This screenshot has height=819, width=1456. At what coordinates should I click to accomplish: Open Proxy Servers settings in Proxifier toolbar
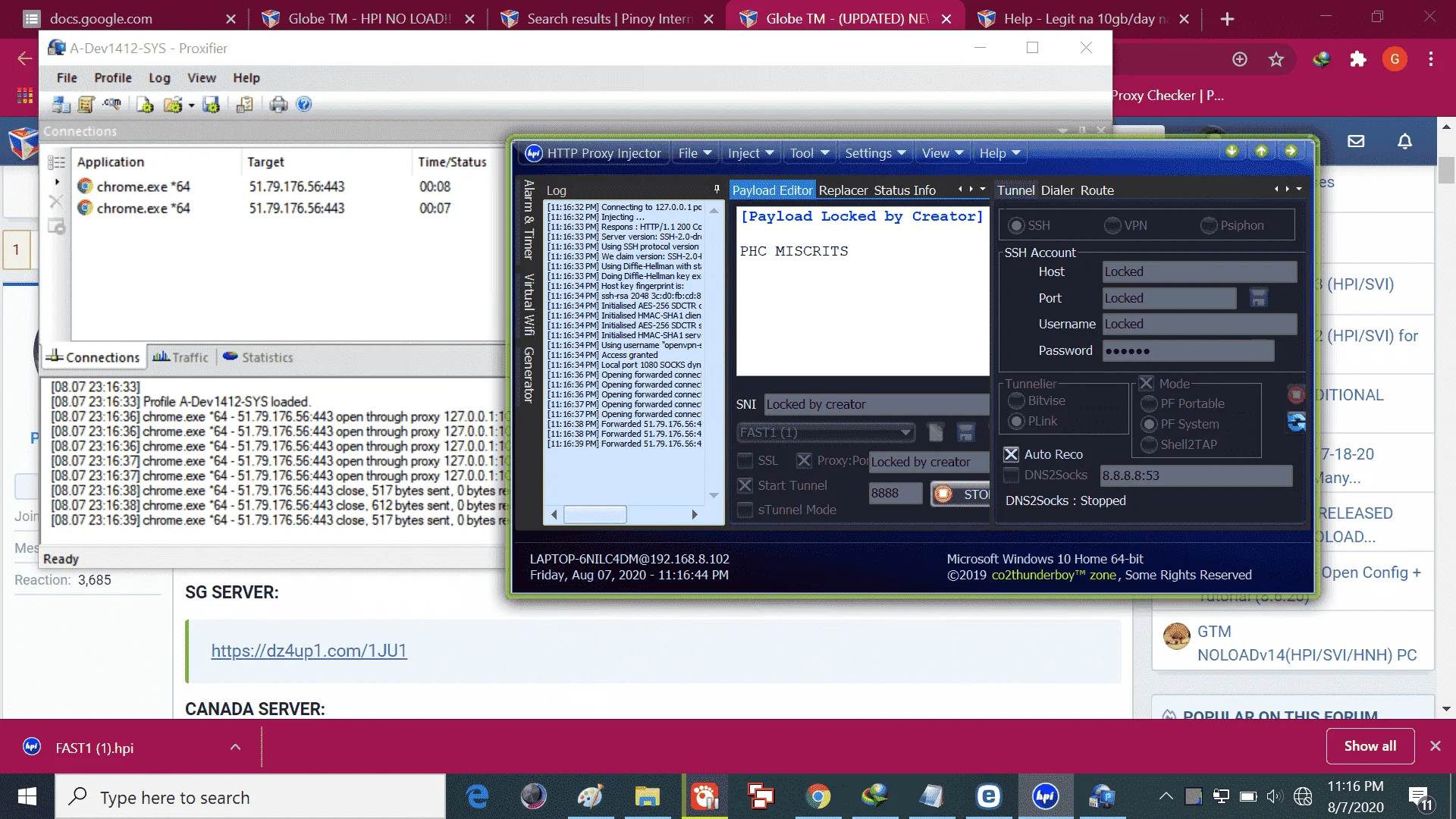click(x=61, y=105)
